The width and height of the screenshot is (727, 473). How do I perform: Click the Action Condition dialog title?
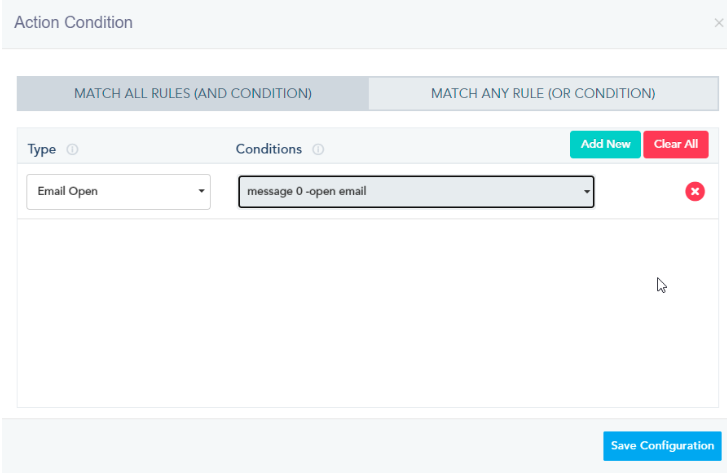73,22
